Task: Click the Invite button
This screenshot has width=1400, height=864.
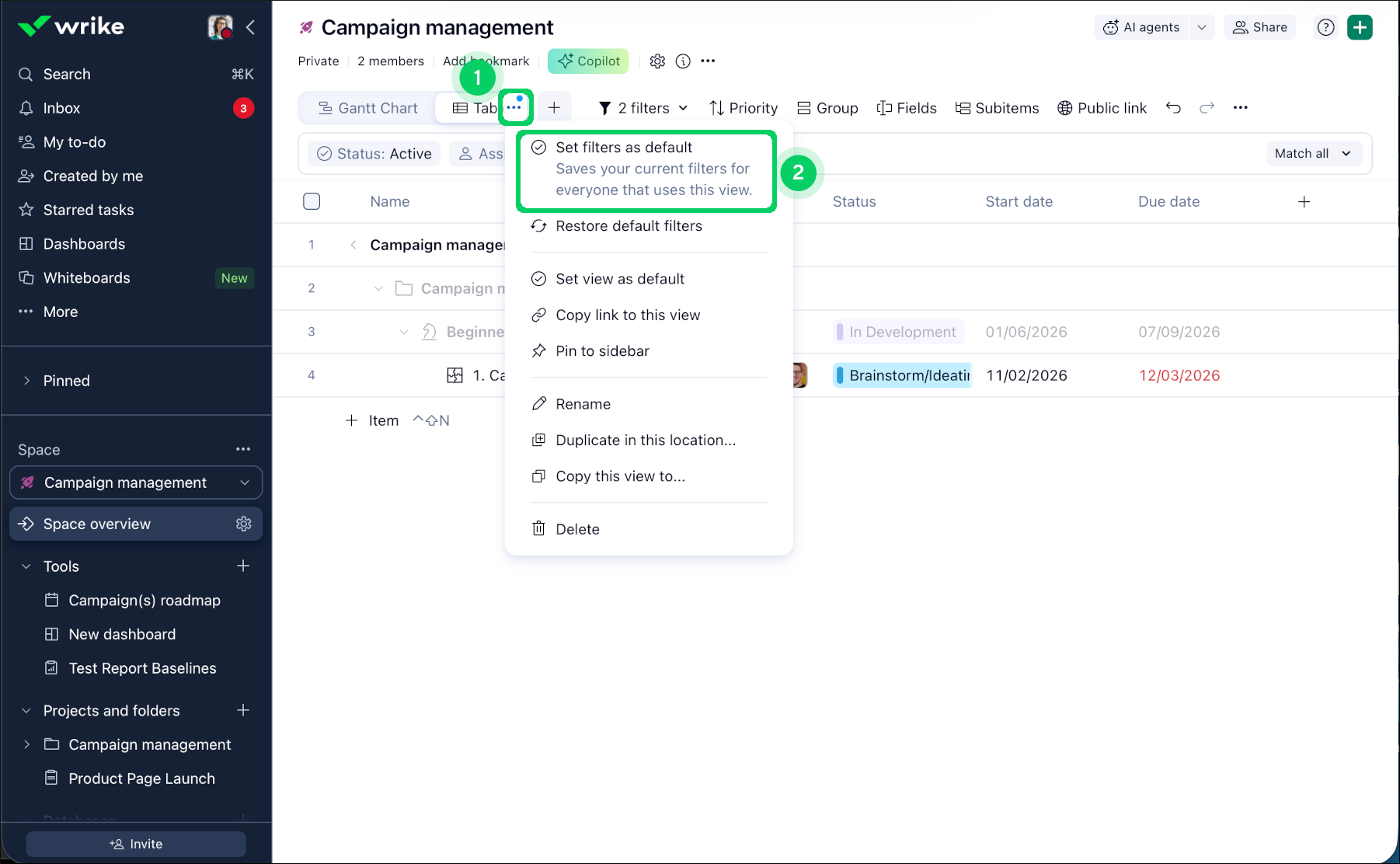Action: tap(136, 844)
